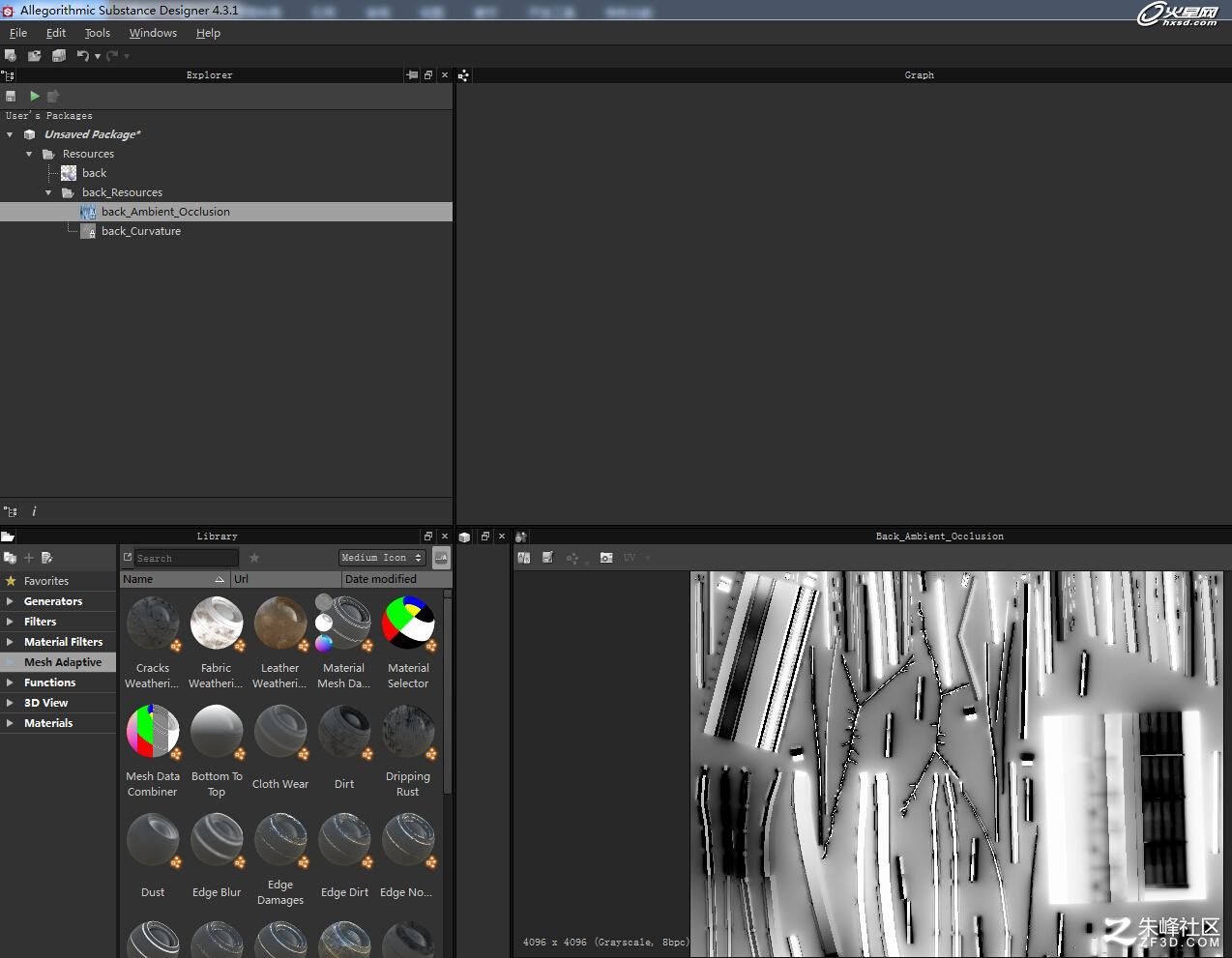Screen dimensions: 1232x958
Task: Float the Explorer panel
Action: 428,74
